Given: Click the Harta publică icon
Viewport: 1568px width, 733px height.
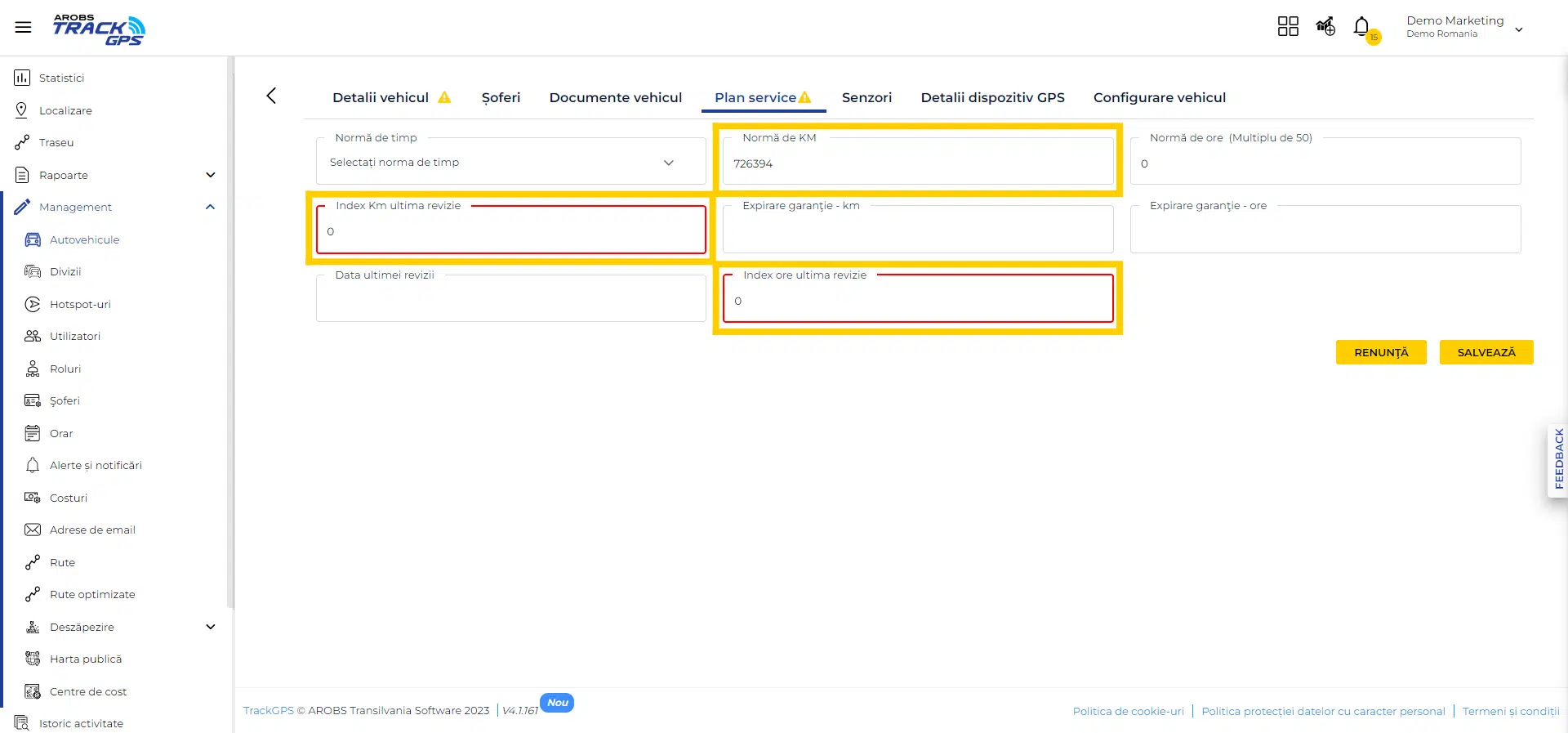Looking at the screenshot, I should (33, 659).
